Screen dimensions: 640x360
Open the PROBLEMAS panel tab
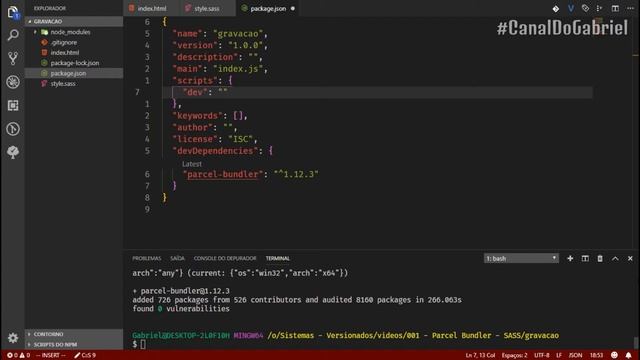147,258
